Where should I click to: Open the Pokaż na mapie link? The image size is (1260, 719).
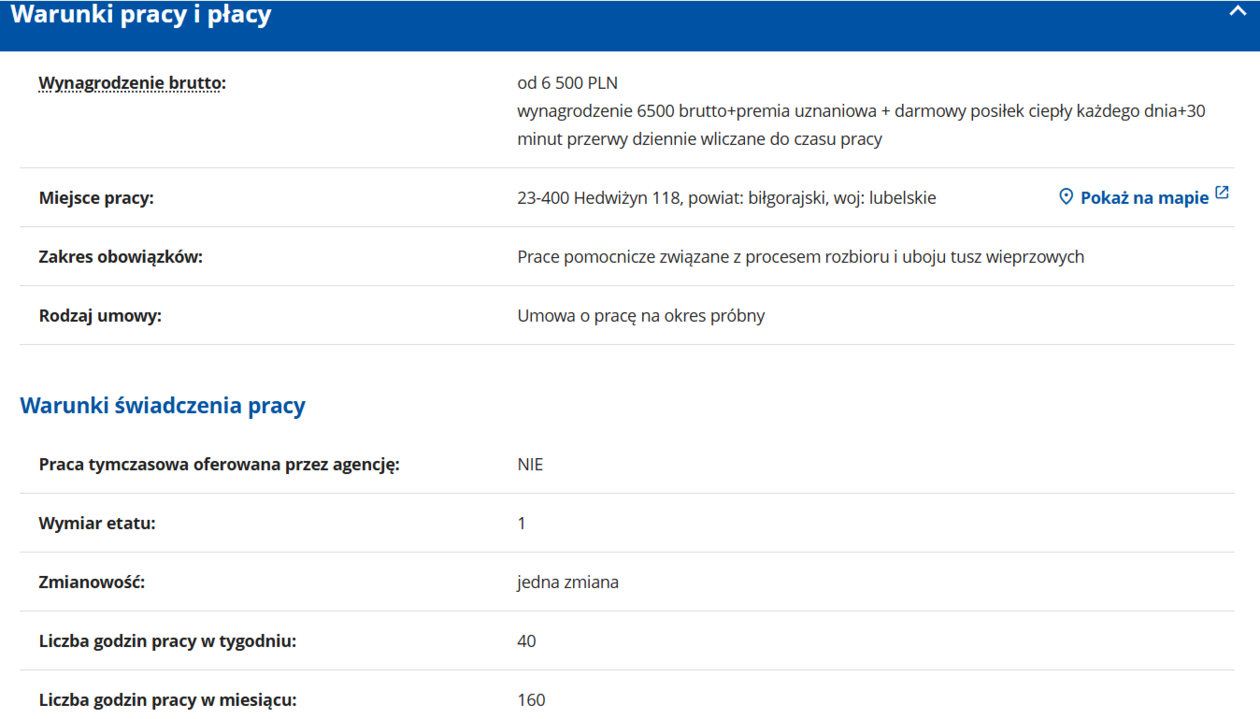(1144, 198)
